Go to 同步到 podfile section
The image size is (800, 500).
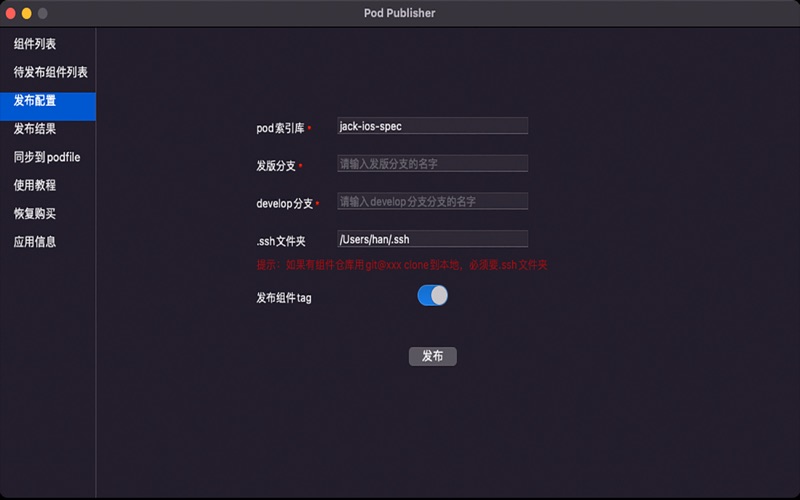47,157
